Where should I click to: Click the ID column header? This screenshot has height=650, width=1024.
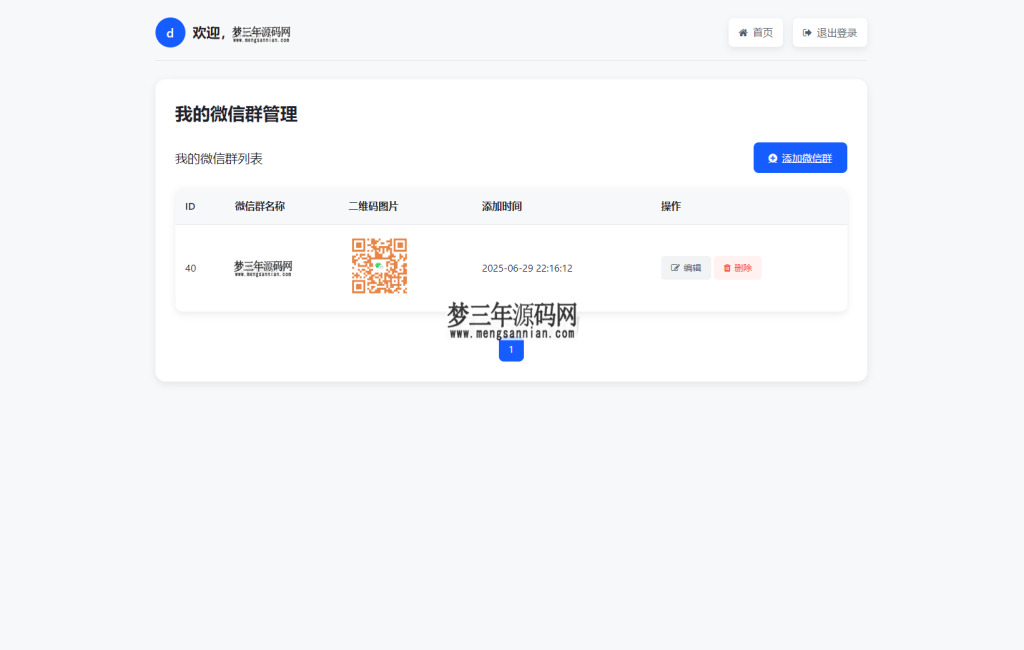[191, 206]
